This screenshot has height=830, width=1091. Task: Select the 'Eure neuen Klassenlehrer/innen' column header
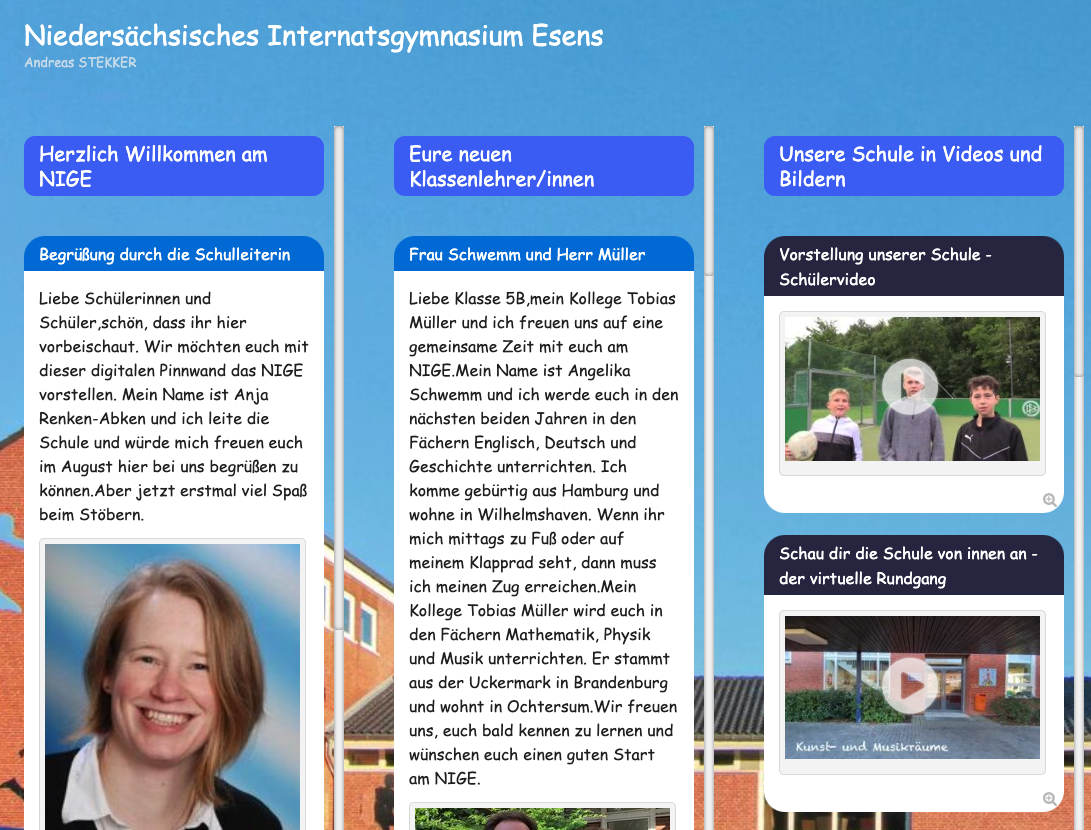pyautogui.click(x=543, y=166)
